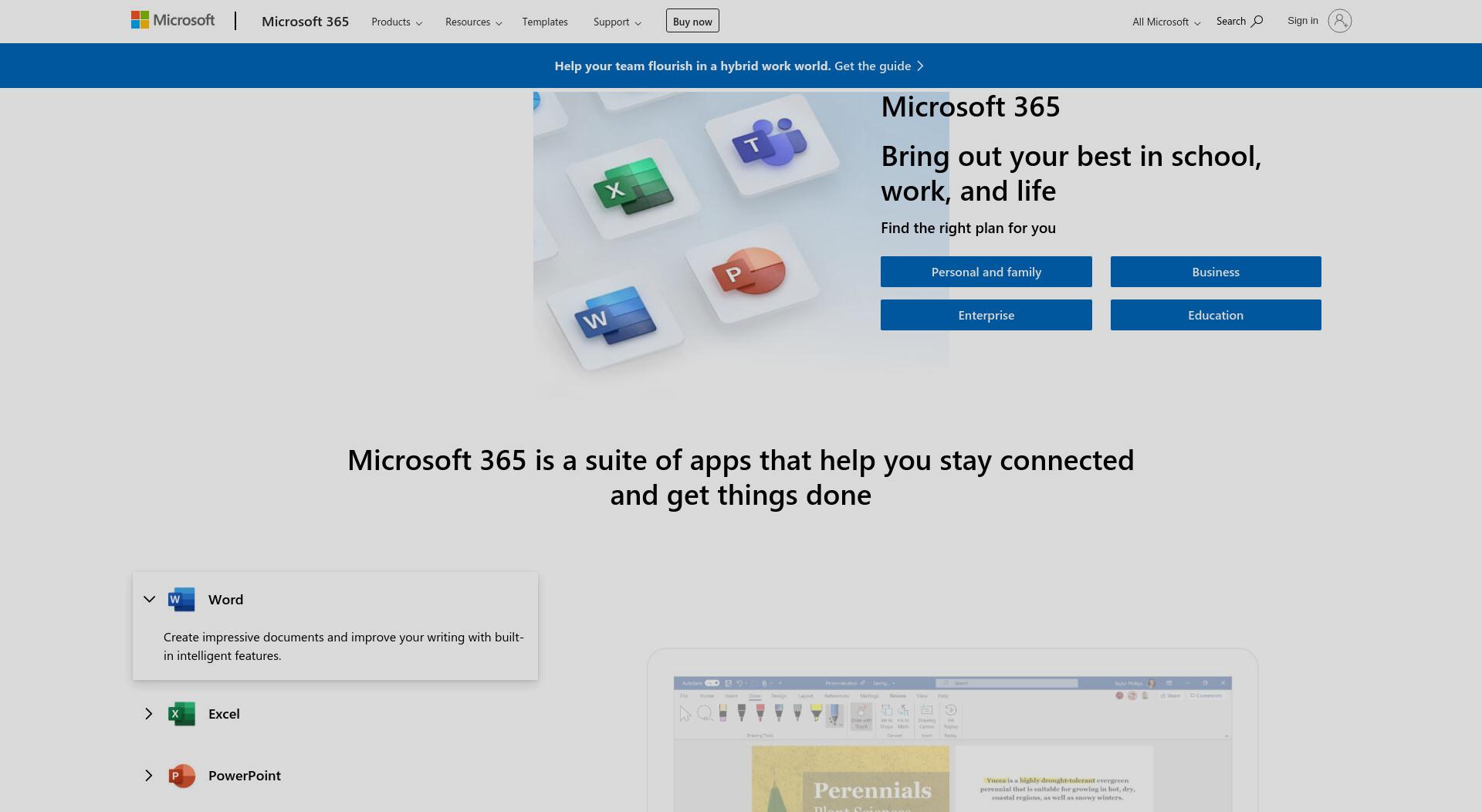The image size is (1482, 812).
Task: Click the Buy now button
Action: pyautogui.click(x=692, y=21)
